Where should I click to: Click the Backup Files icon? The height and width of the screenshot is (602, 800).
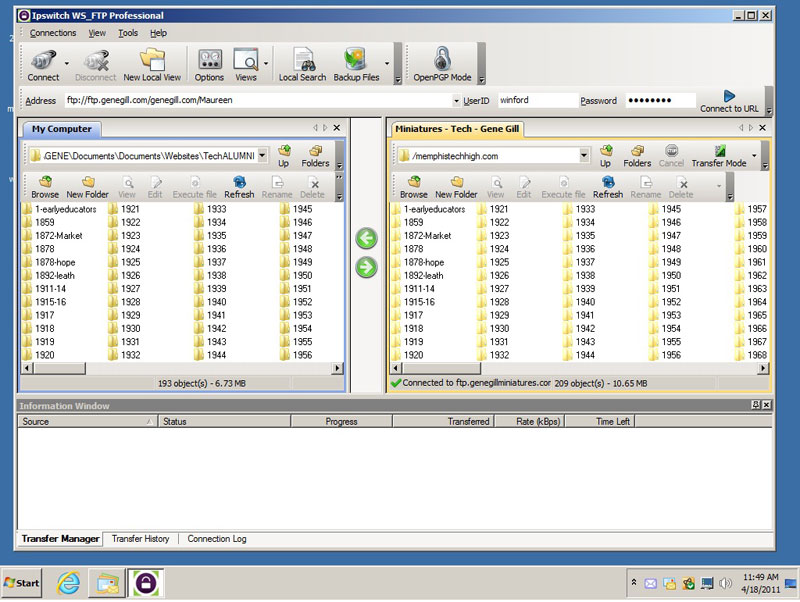pos(356,65)
